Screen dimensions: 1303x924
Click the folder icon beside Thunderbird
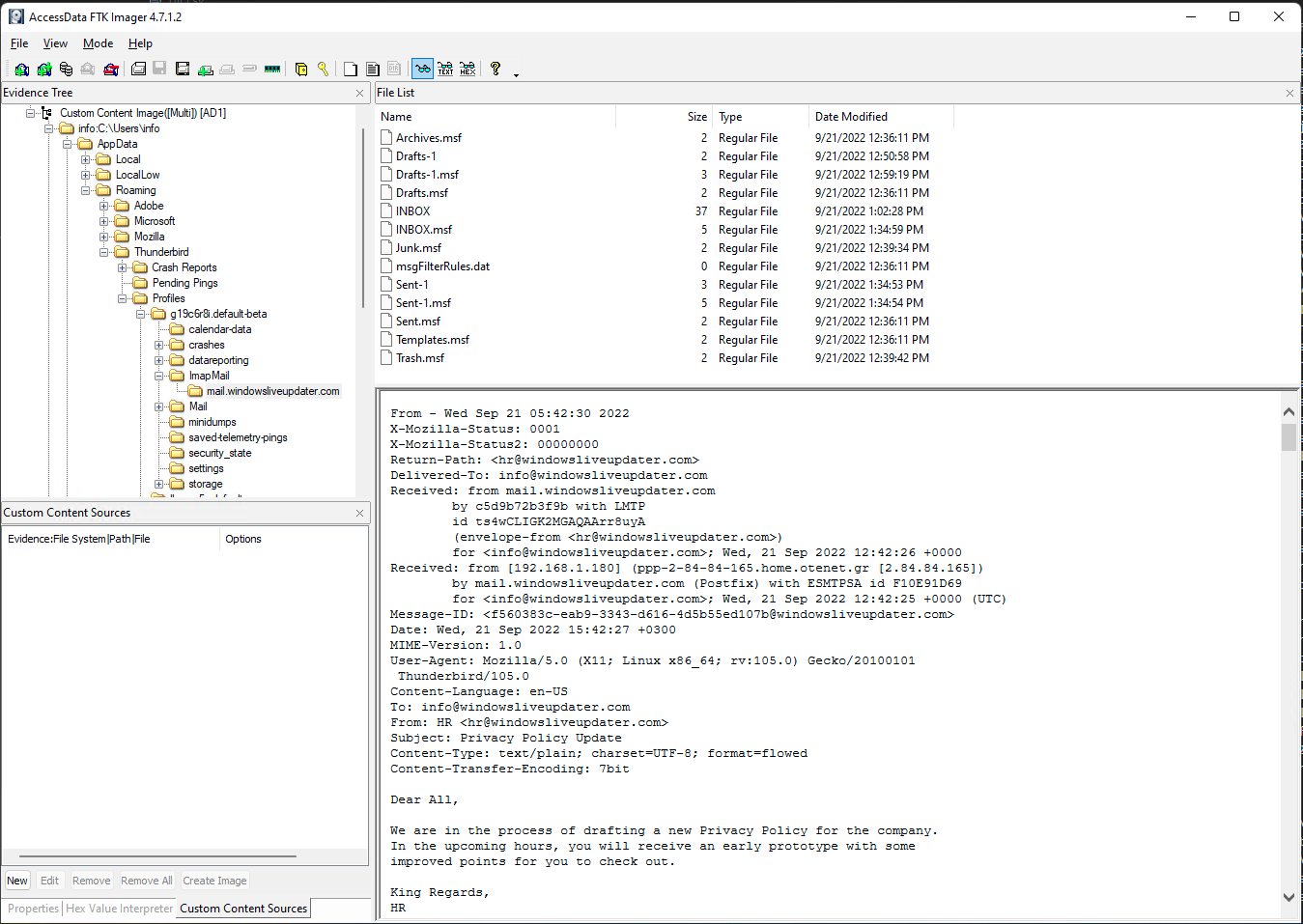pos(122,252)
